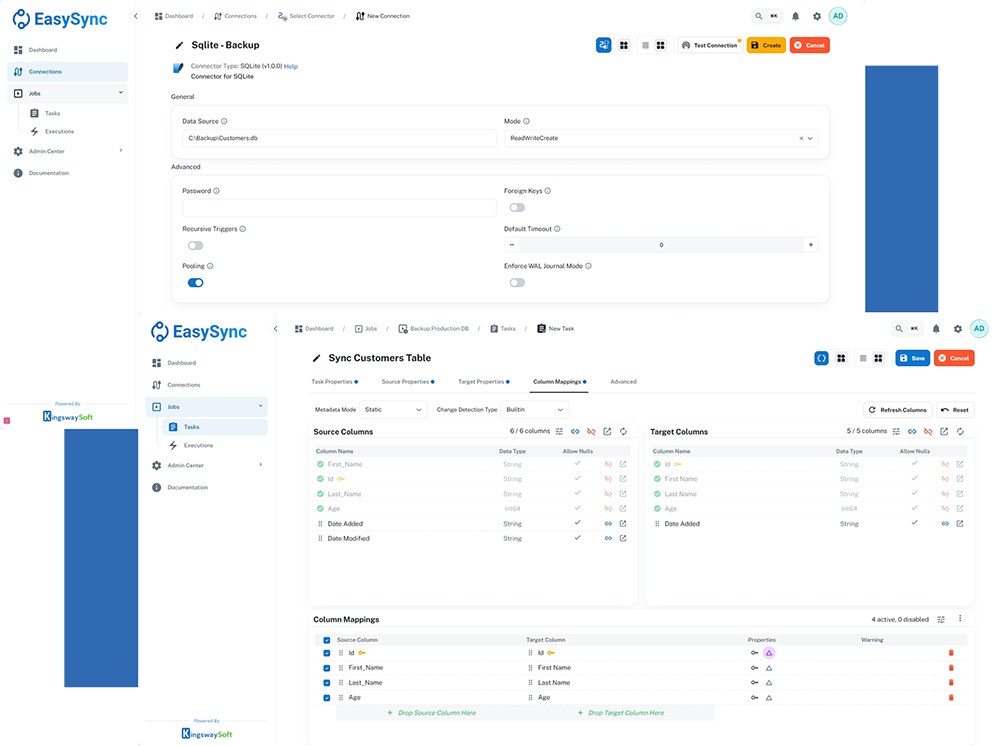Screen dimensions: 1000x746
Task: Collapse the Jobs menu in the bottom window sidebar
Action: 260,406
